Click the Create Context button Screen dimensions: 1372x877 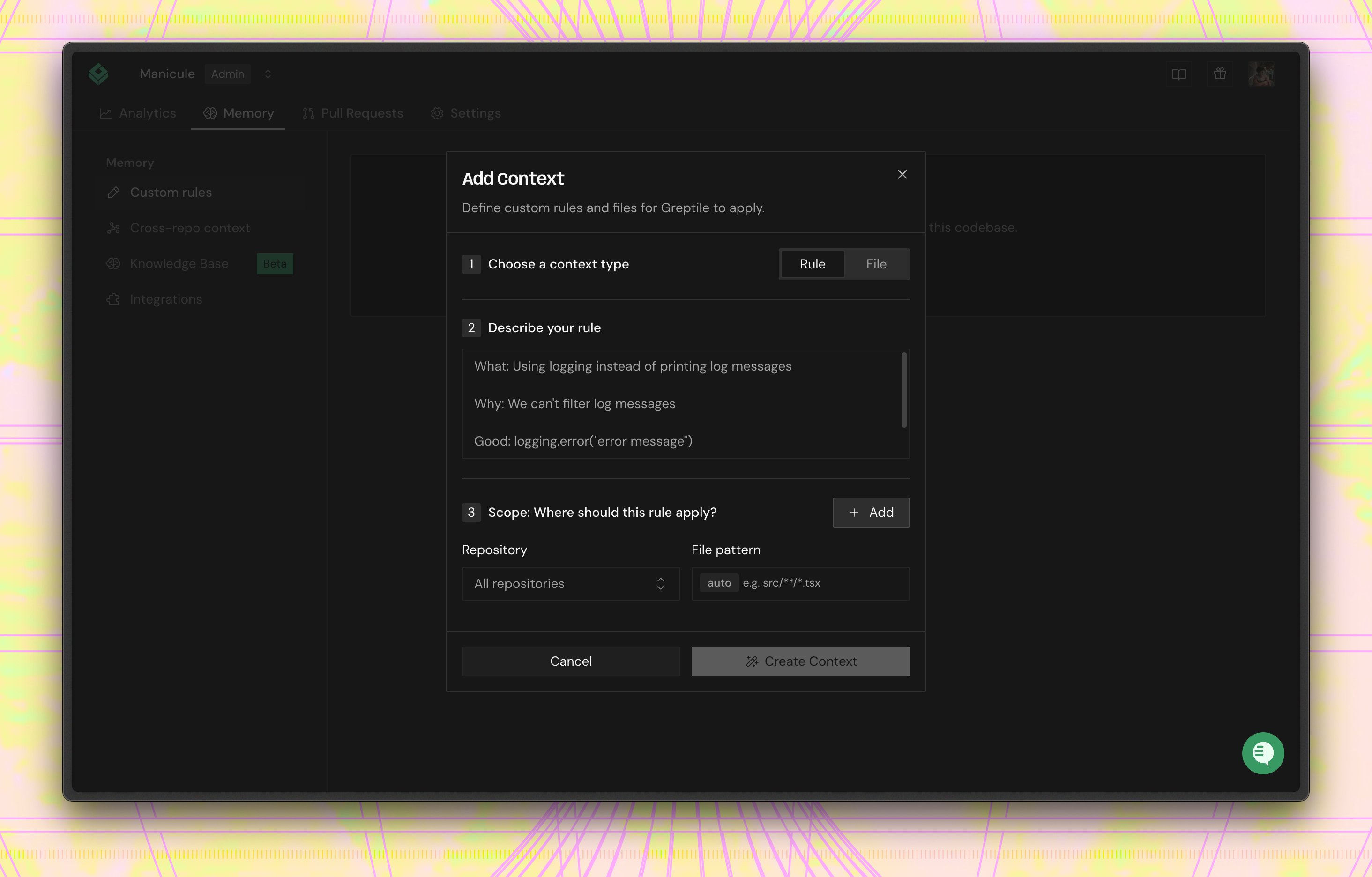tap(800, 661)
